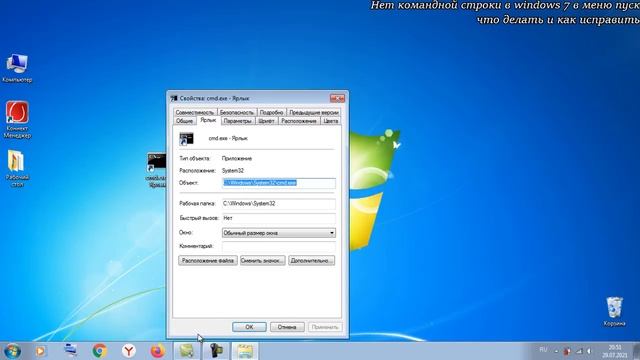Click the RU language indicator in tray
This screenshot has width=640, height=360.
[x=543, y=350]
